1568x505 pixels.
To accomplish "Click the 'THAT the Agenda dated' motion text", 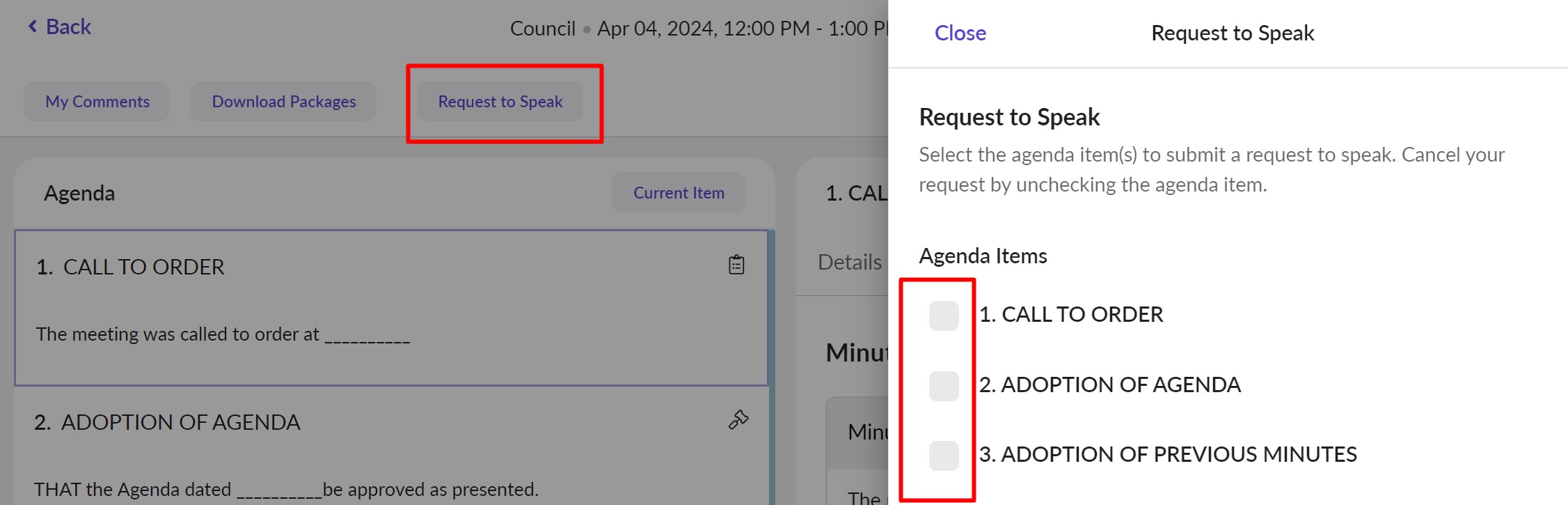I will [x=132, y=490].
